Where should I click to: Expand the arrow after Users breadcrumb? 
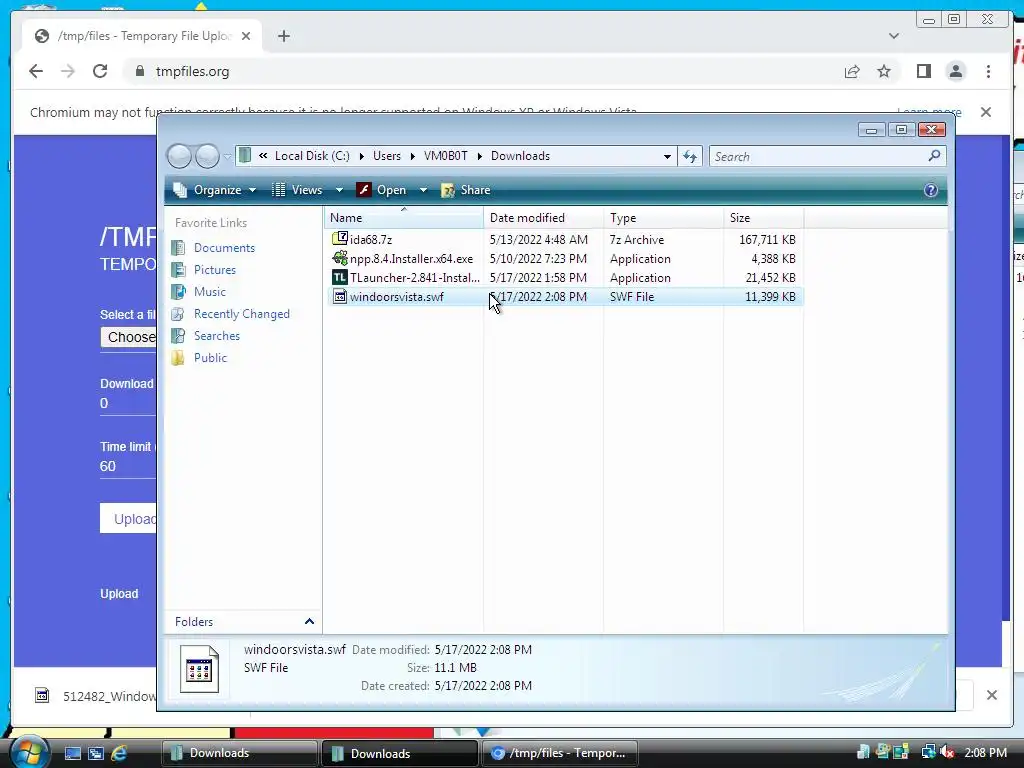click(x=413, y=157)
